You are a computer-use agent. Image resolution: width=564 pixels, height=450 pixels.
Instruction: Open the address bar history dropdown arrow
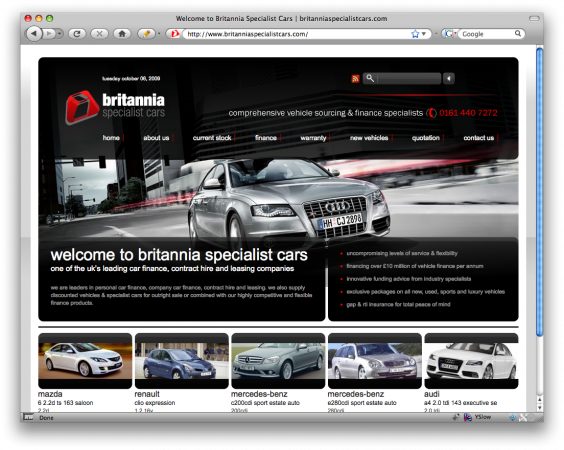pos(424,34)
